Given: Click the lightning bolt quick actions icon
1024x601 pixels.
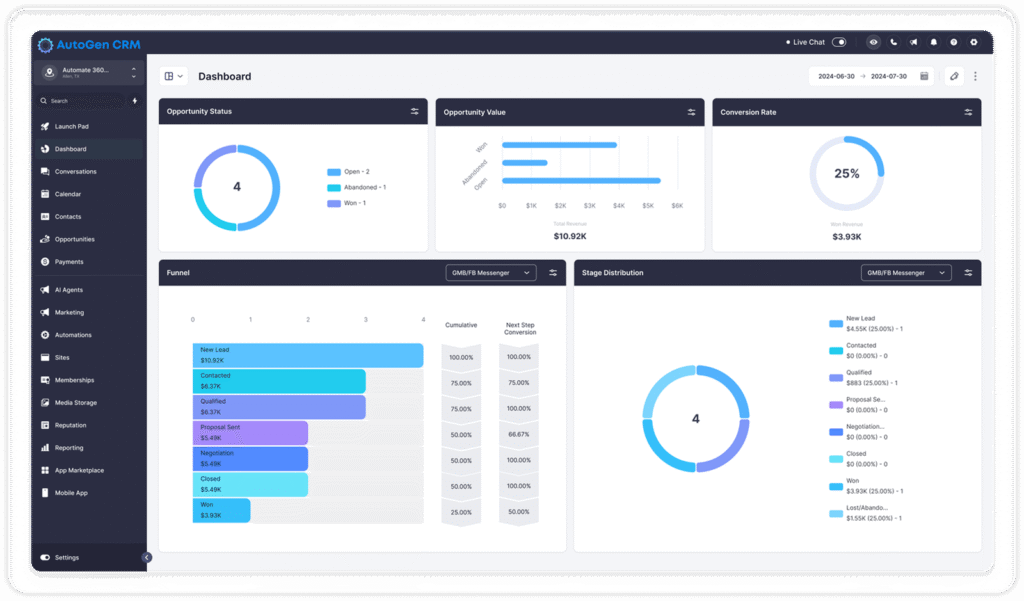Looking at the screenshot, I should coord(135,101).
